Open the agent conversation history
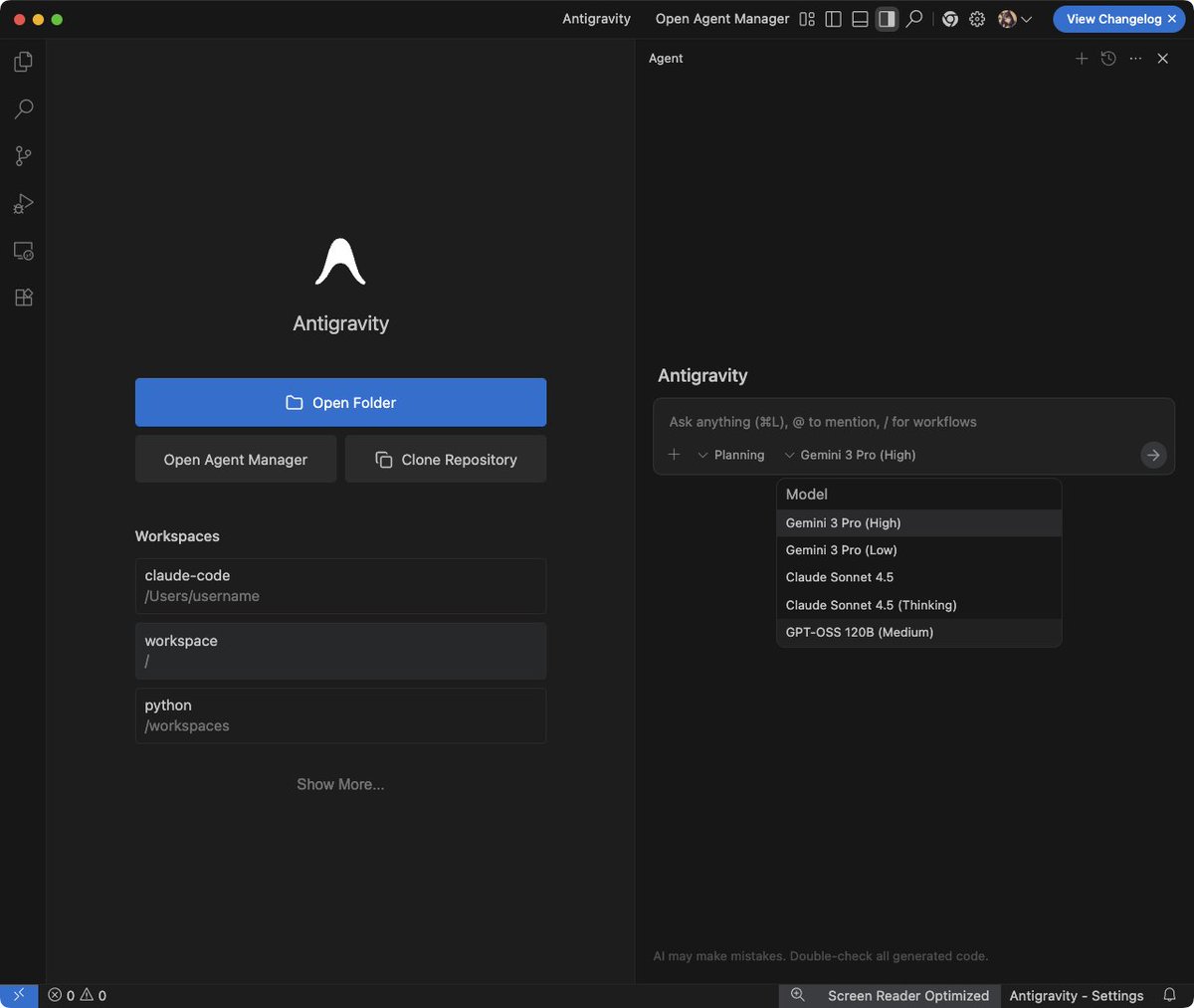The height and width of the screenshot is (1008, 1194). pos(1108,58)
